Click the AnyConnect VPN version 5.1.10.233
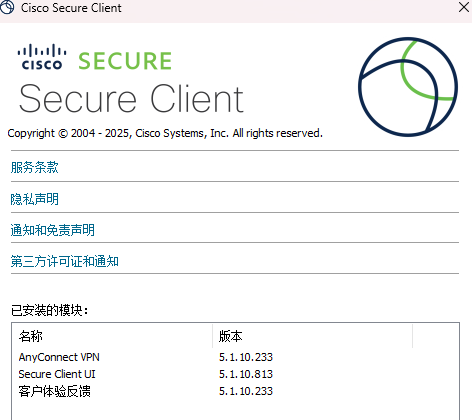The width and height of the screenshot is (472, 420). [246, 357]
